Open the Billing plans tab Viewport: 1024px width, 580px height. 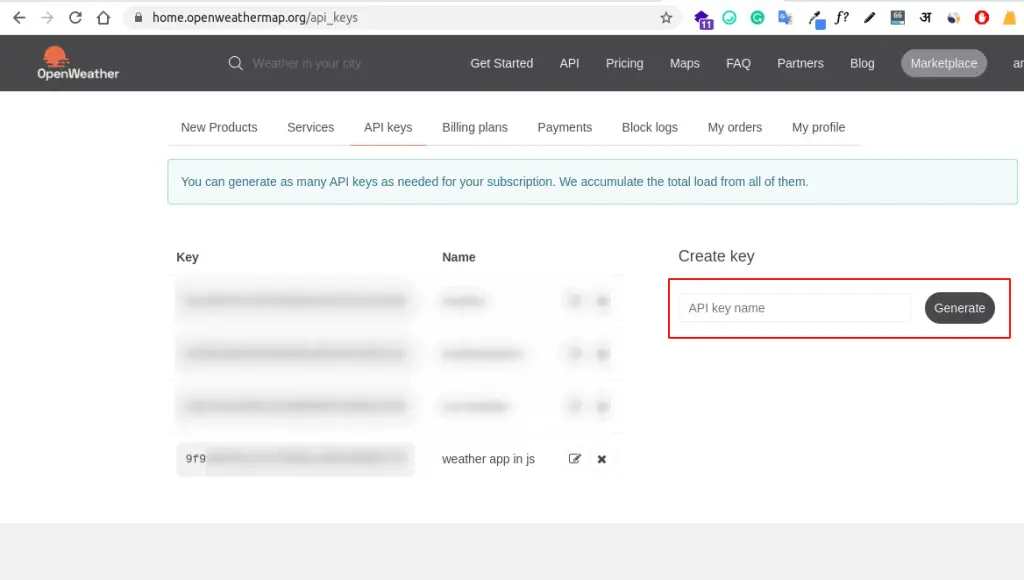point(475,127)
